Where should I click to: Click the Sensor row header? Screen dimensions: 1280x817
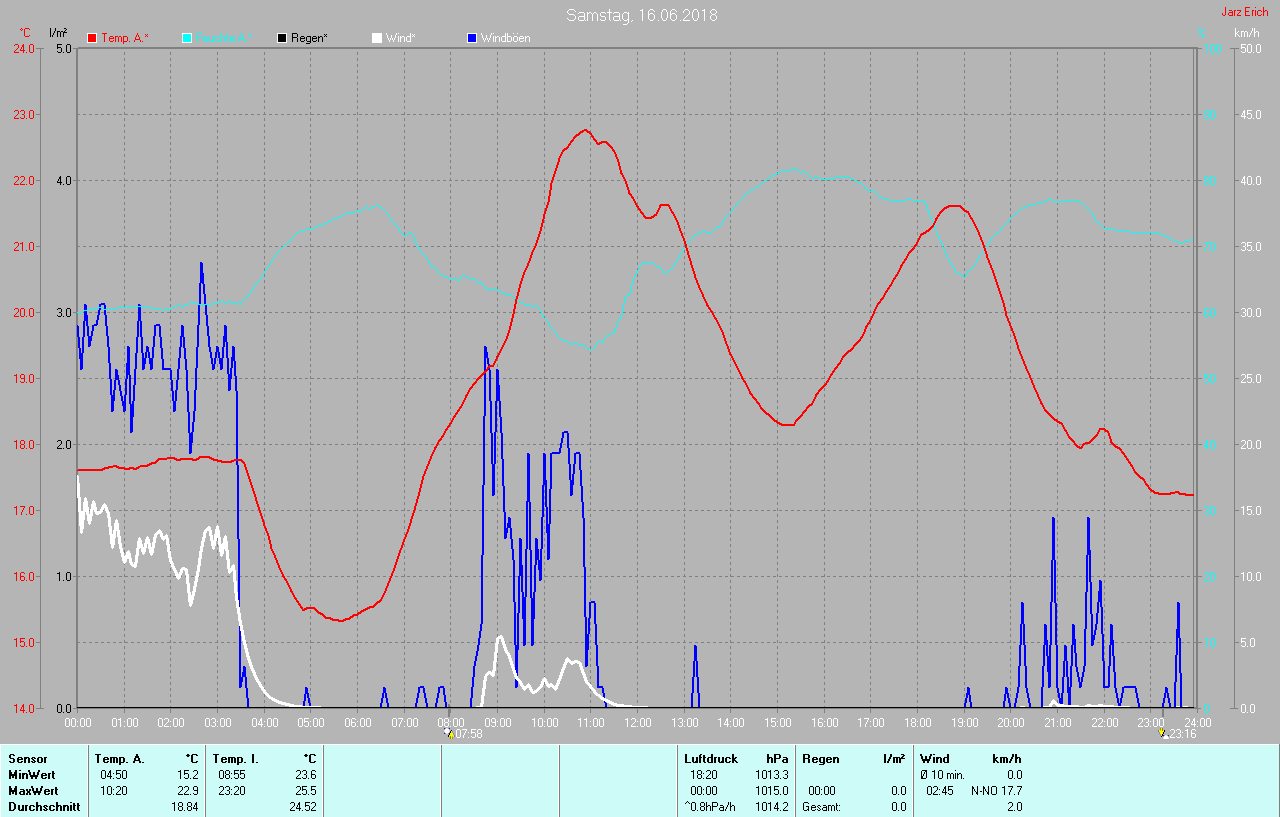[x=27, y=759]
